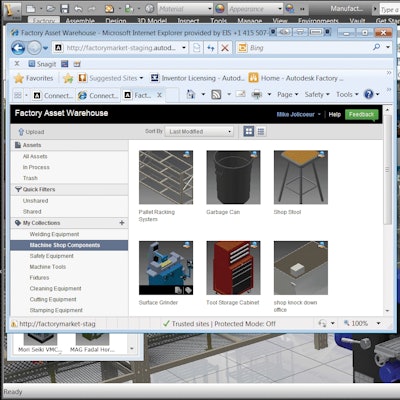The image size is (400, 400).
Task: Click Compatibility View icon in address bar
Action: click(197, 48)
